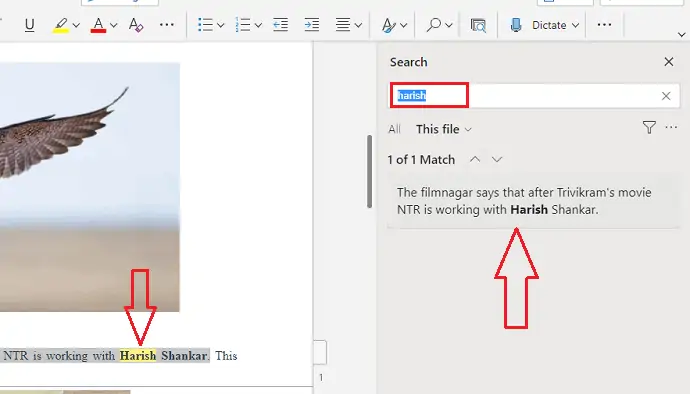Go to the previous match chevron
The height and width of the screenshot is (394, 690).
[475, 159]
